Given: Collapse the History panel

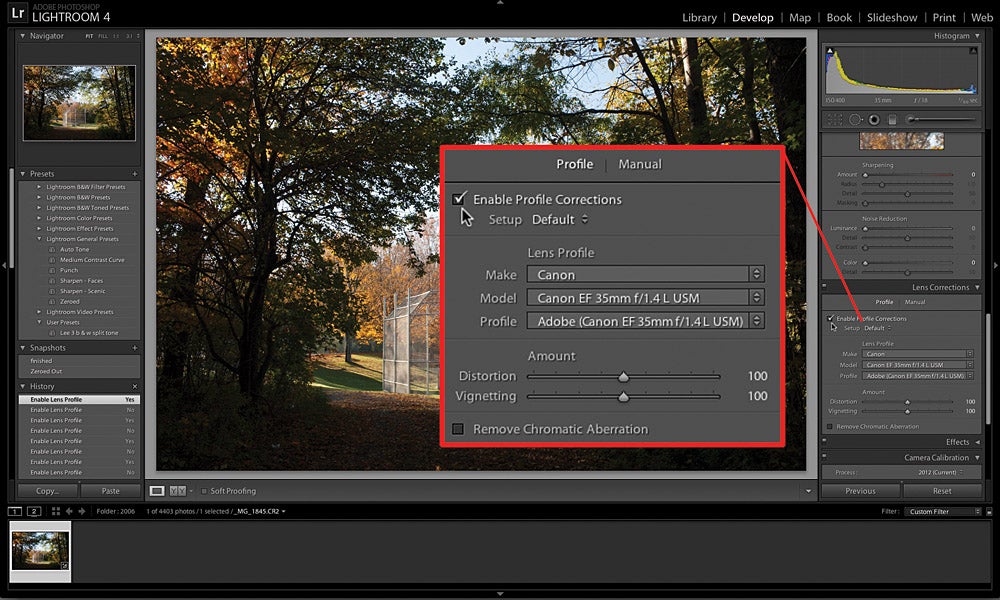Looking at the screenshot, I should pyautogui.click(x=23, y=386).
